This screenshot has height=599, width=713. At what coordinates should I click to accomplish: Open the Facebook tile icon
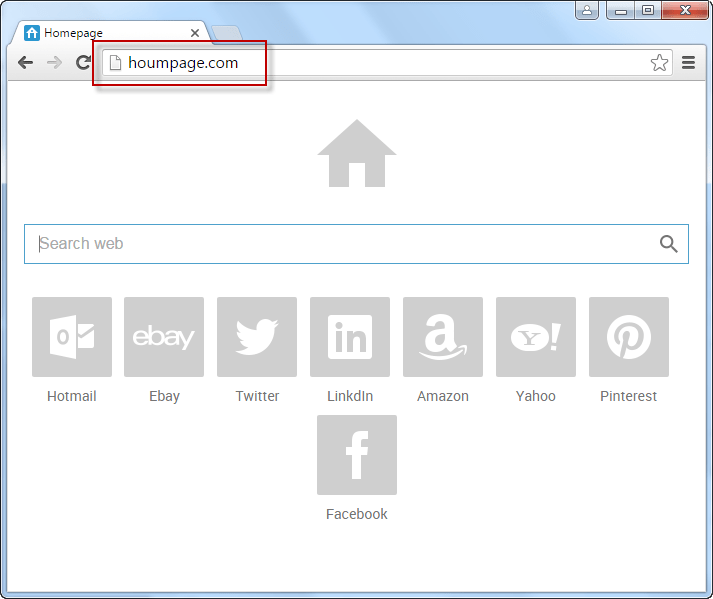coord(357,455)
